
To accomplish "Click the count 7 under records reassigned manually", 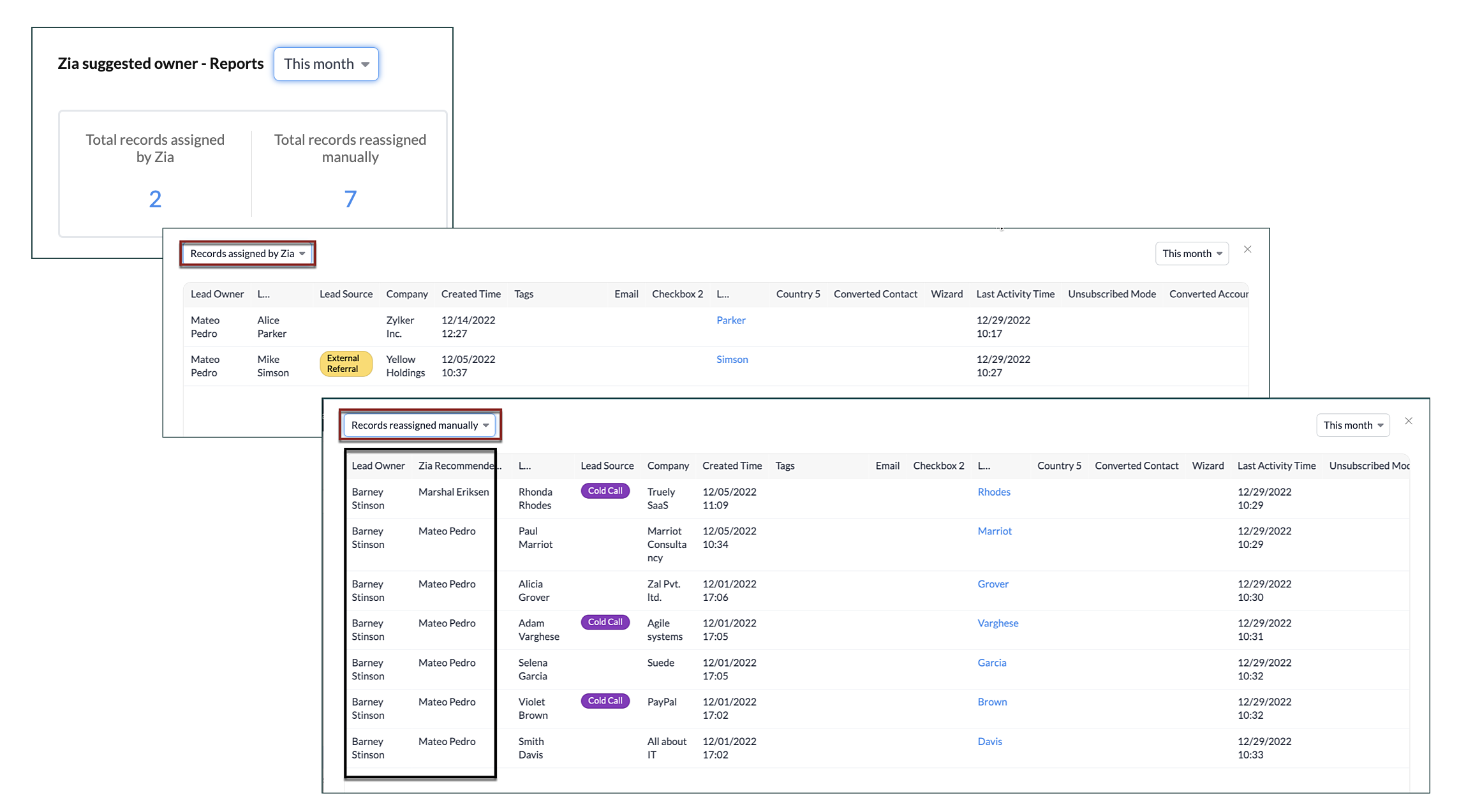I will click(350, 199).
